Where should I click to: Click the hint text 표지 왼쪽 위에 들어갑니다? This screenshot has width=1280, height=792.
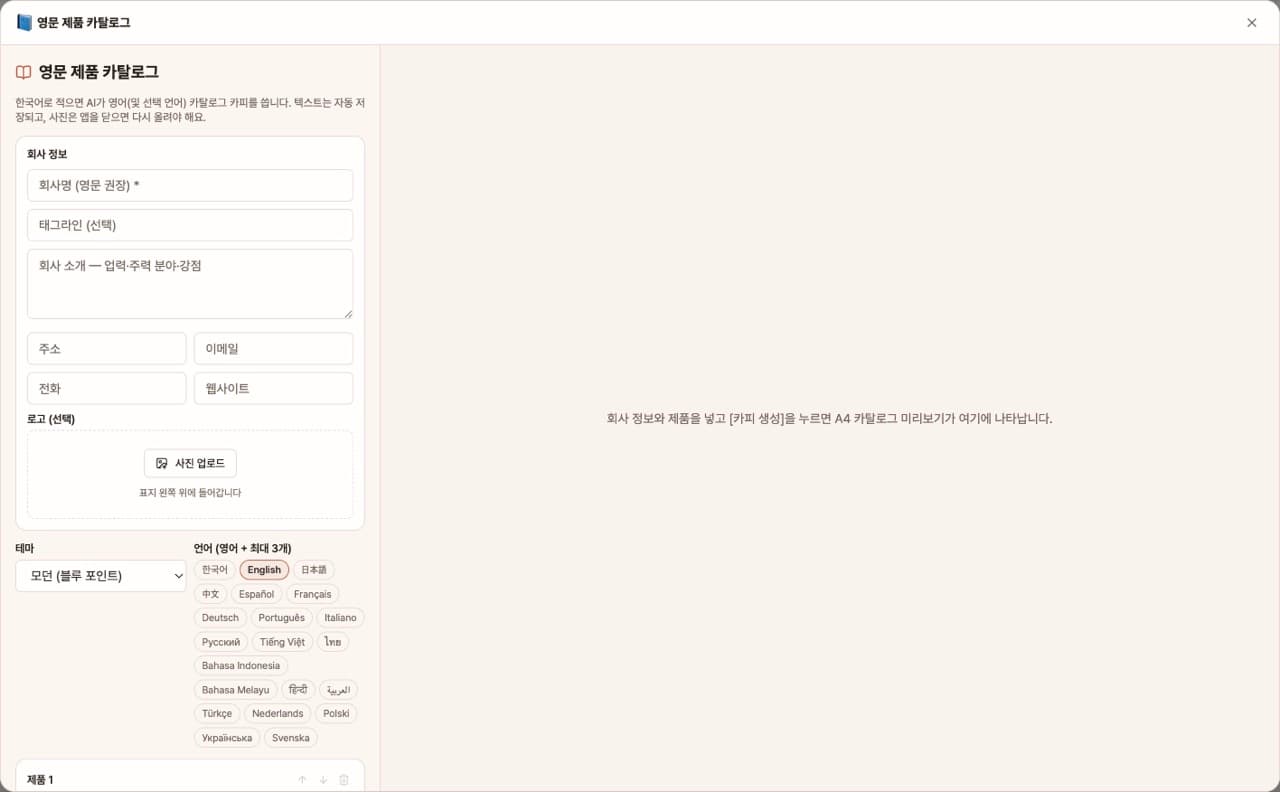click(190, 493)
